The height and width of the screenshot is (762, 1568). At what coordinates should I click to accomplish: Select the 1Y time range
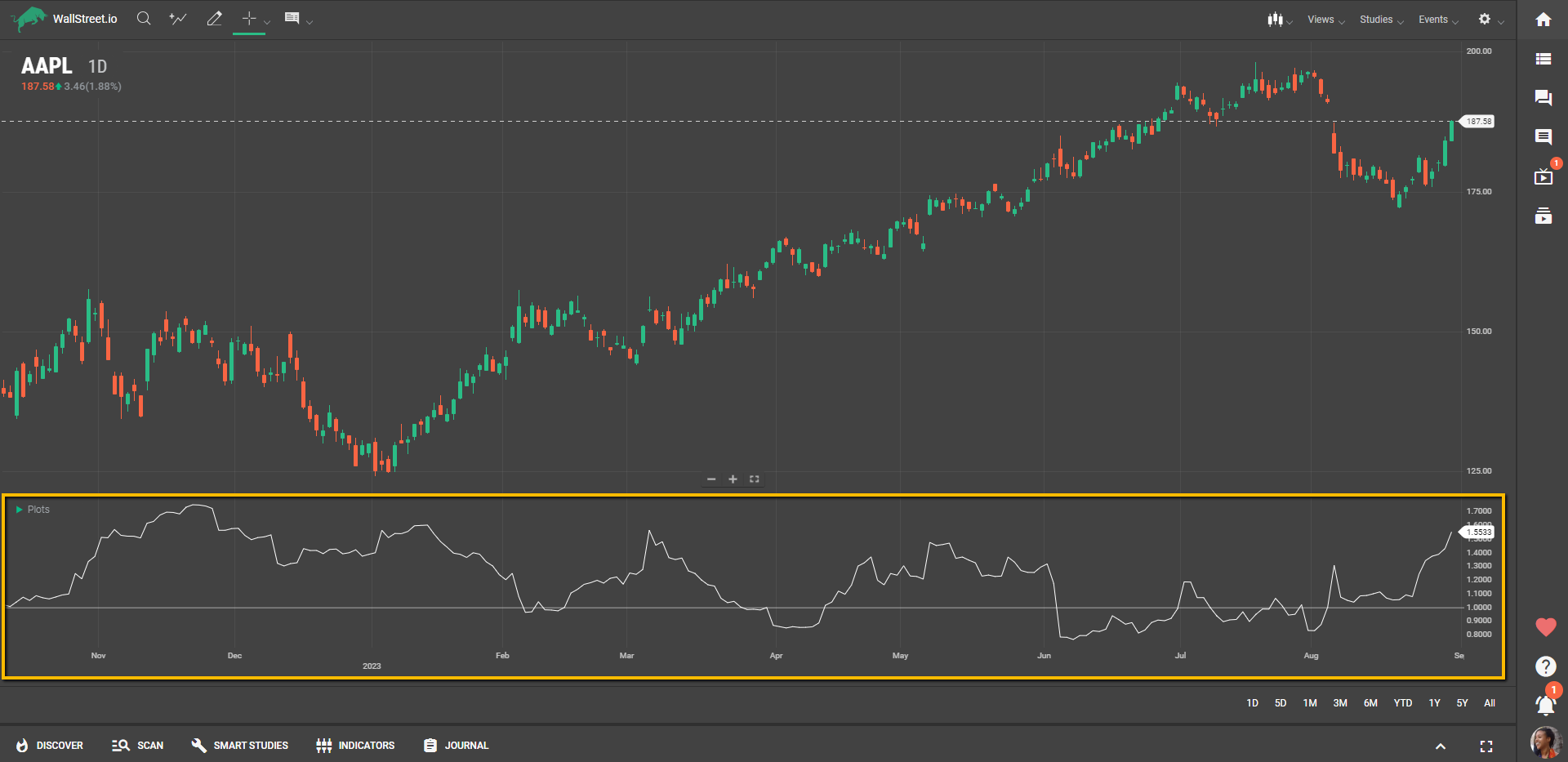pos(1434,703)
